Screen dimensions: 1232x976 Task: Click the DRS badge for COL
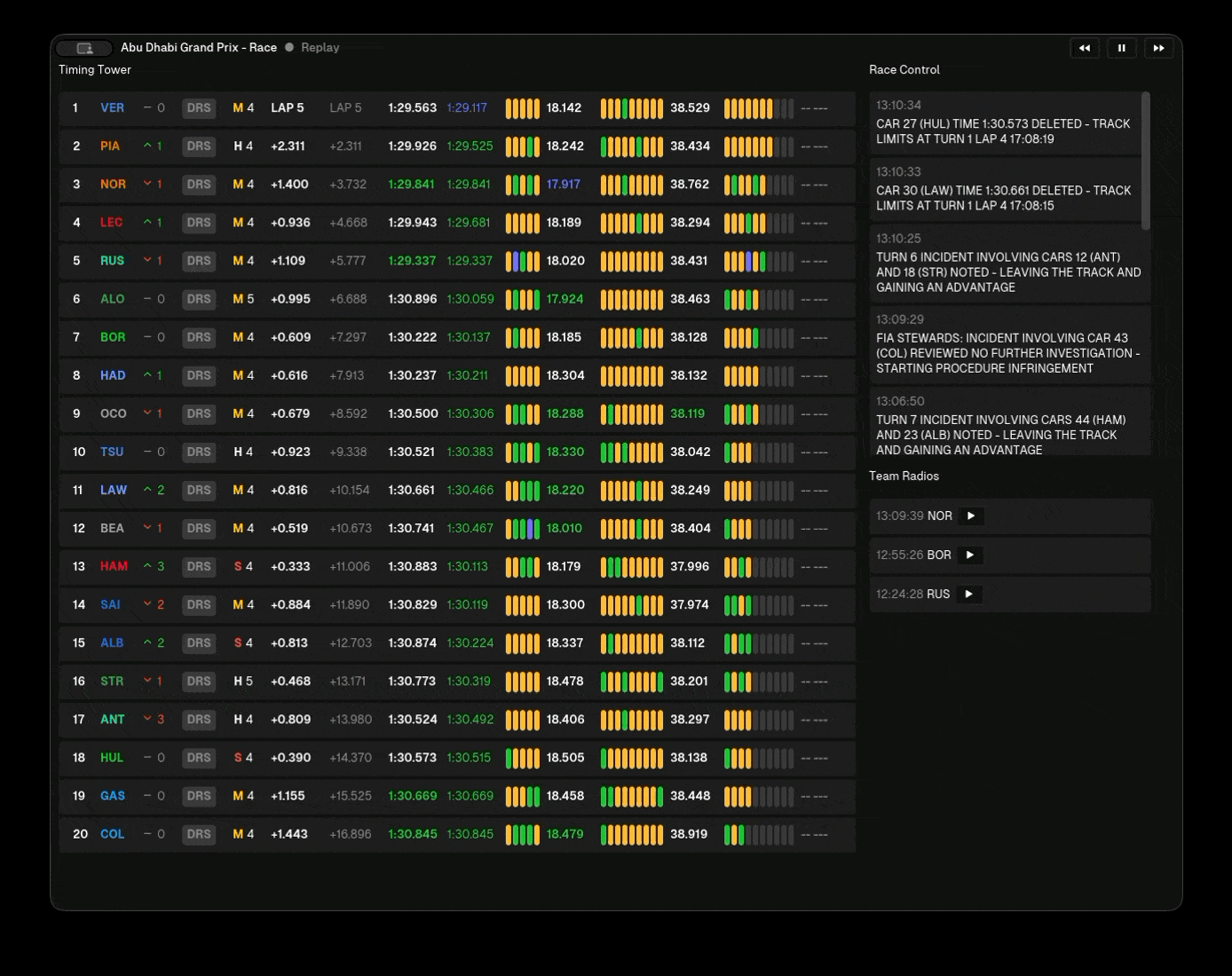click(199, 834)
